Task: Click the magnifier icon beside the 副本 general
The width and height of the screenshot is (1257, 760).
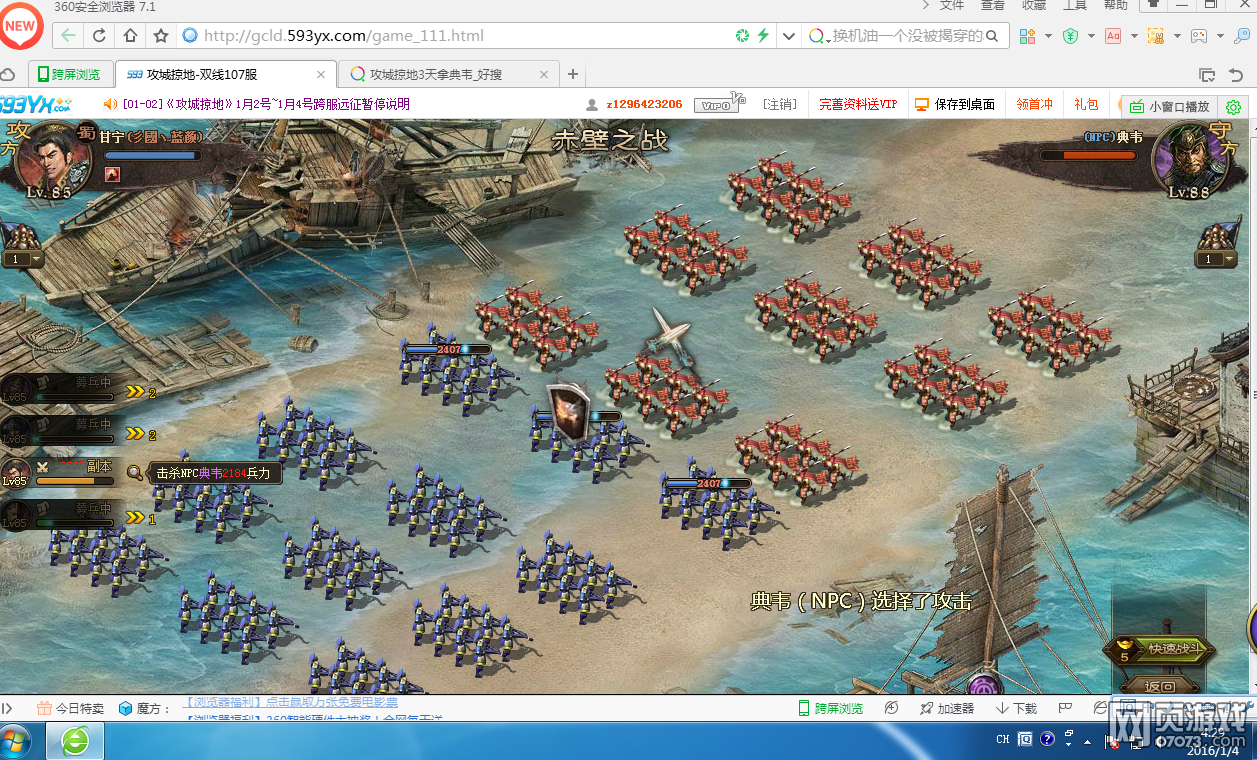Action: [x=135, y=473]
